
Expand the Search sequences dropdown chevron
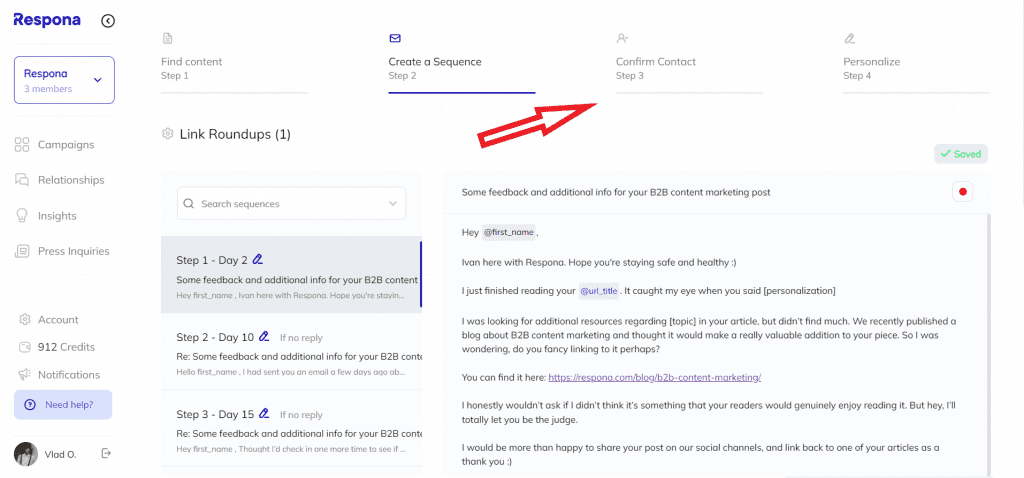point(392,204)
